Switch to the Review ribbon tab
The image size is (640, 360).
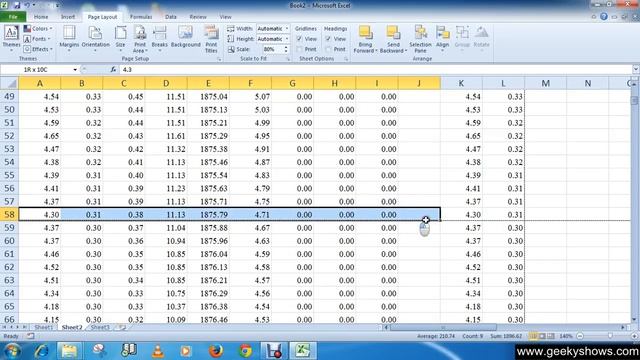(198, 17)
